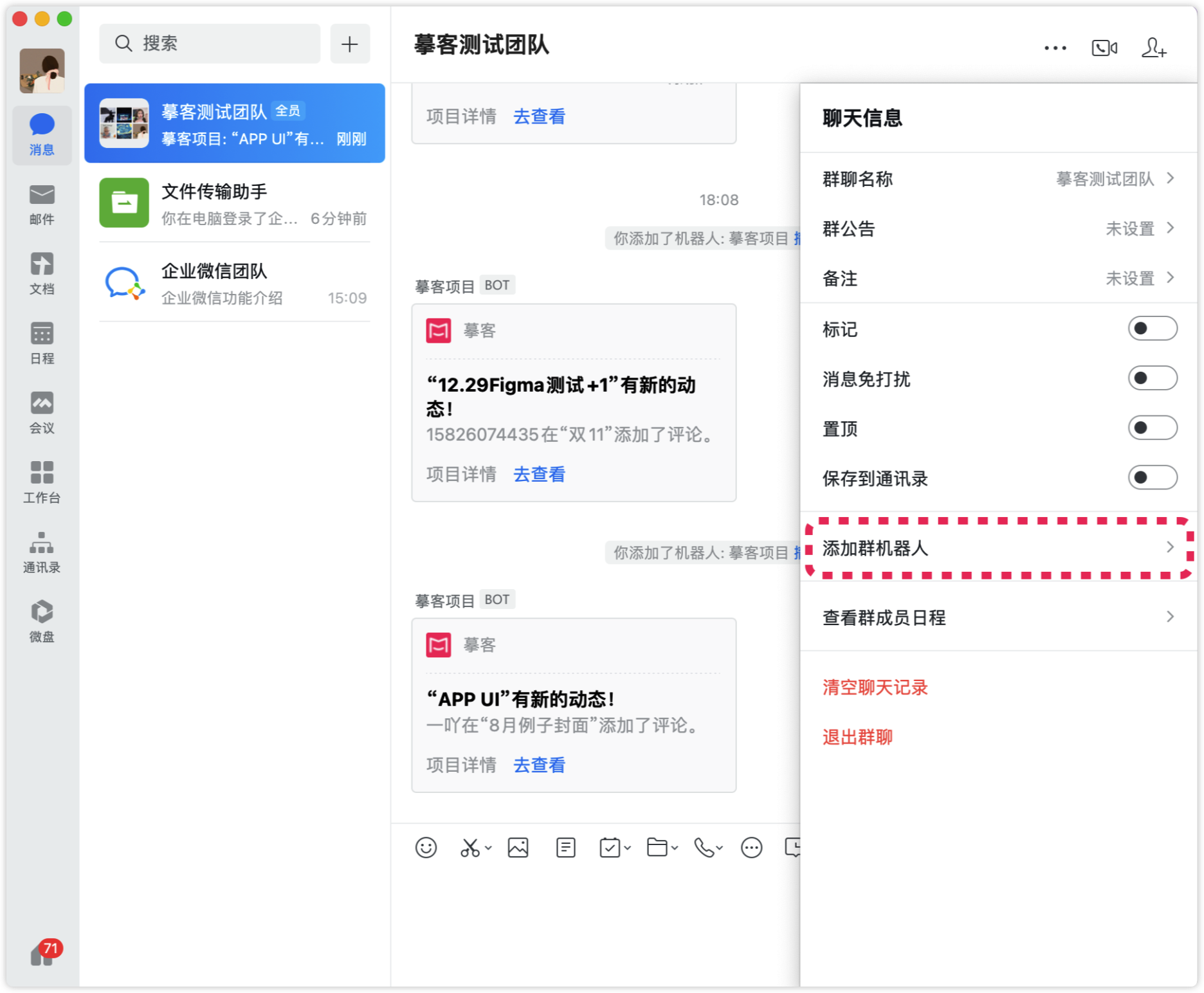
Task: Click the 搜索 search field
Action: (x=210, y=44)
